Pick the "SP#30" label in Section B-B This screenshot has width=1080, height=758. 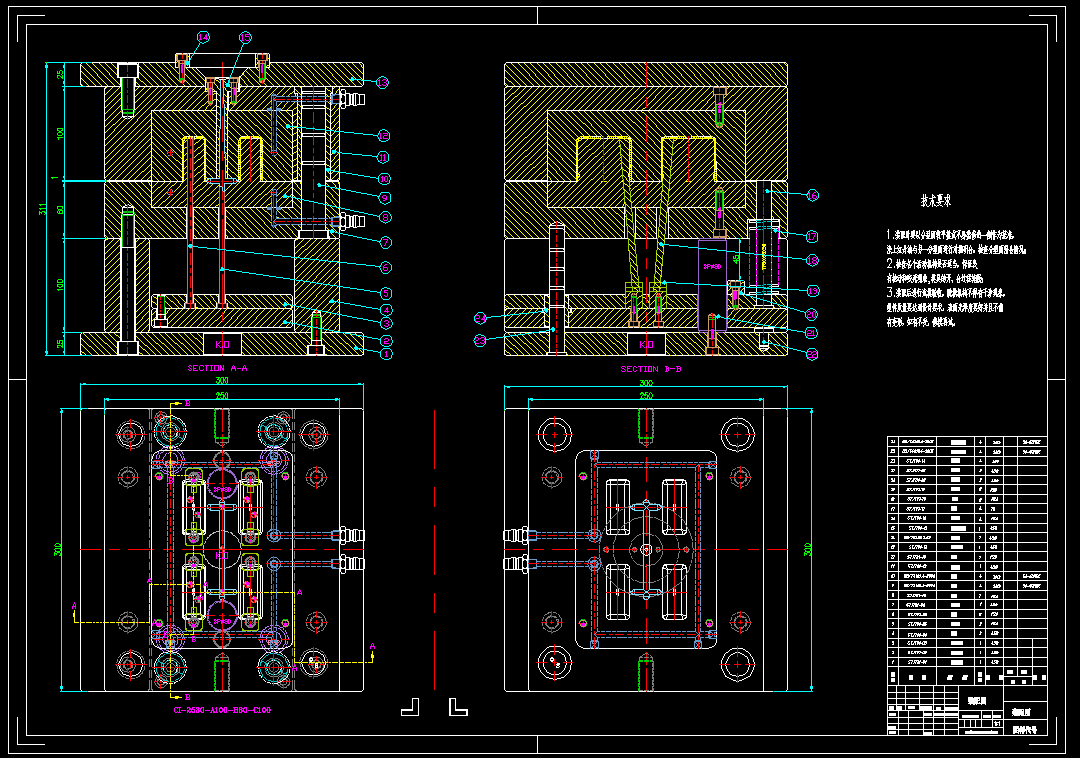click(x=712, y=266)
